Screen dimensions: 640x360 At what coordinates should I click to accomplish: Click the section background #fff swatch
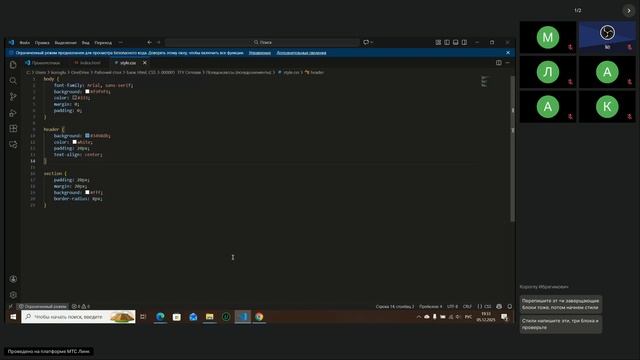[87, 192]
